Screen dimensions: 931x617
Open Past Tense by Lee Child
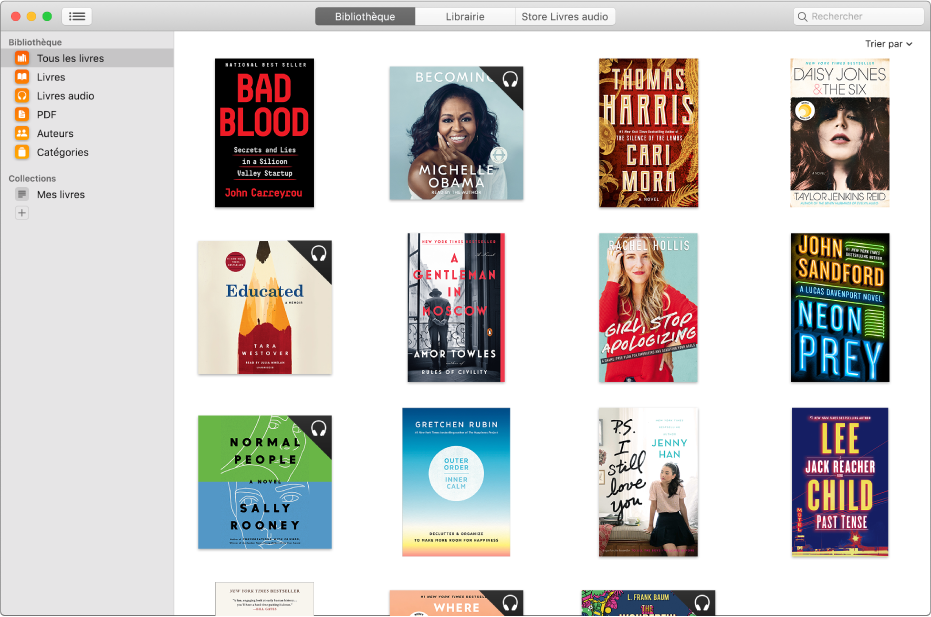pyautogui.click(x=840, y=482)
